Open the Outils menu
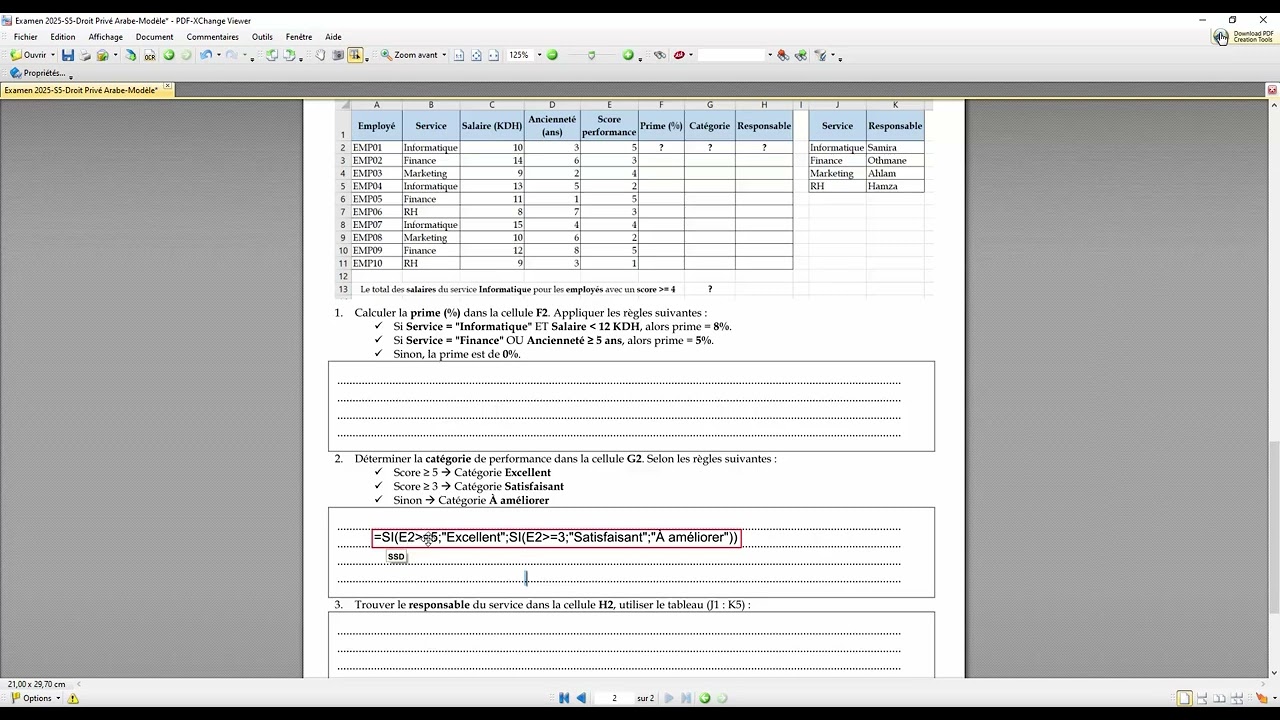 (x=262, y=37)
